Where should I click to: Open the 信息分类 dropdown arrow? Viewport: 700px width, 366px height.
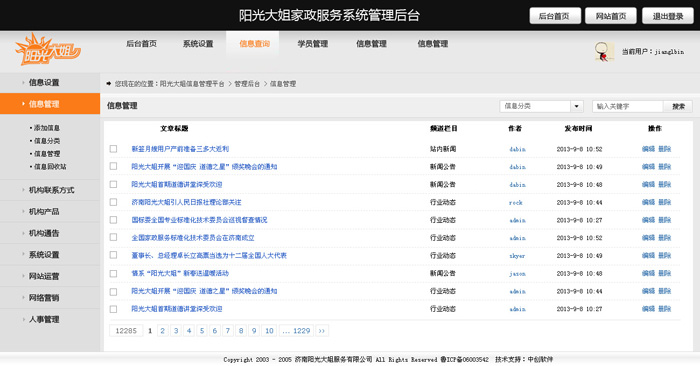click(x=577, y=106)
